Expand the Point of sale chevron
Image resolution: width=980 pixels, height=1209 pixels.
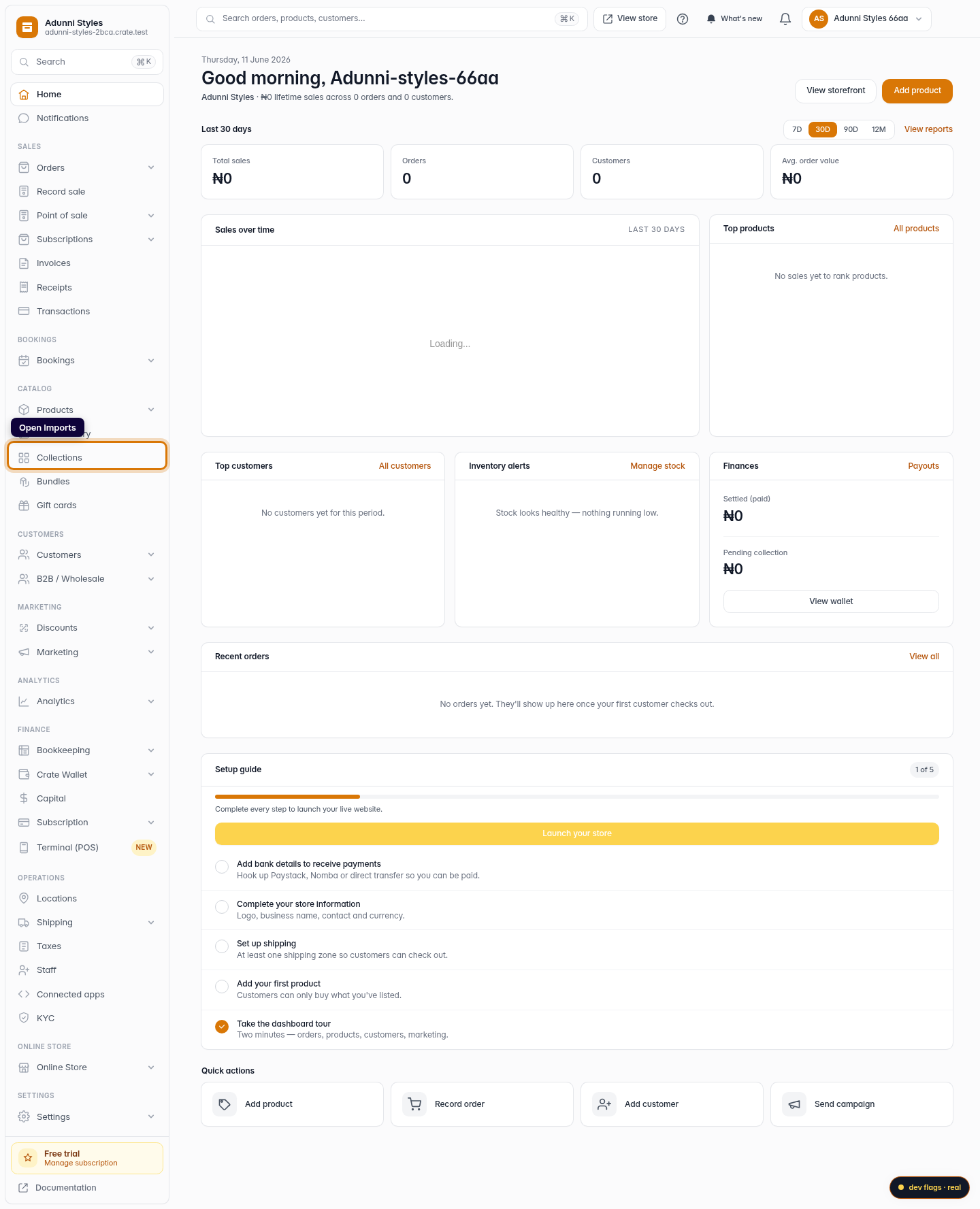[x=151, y=216]
